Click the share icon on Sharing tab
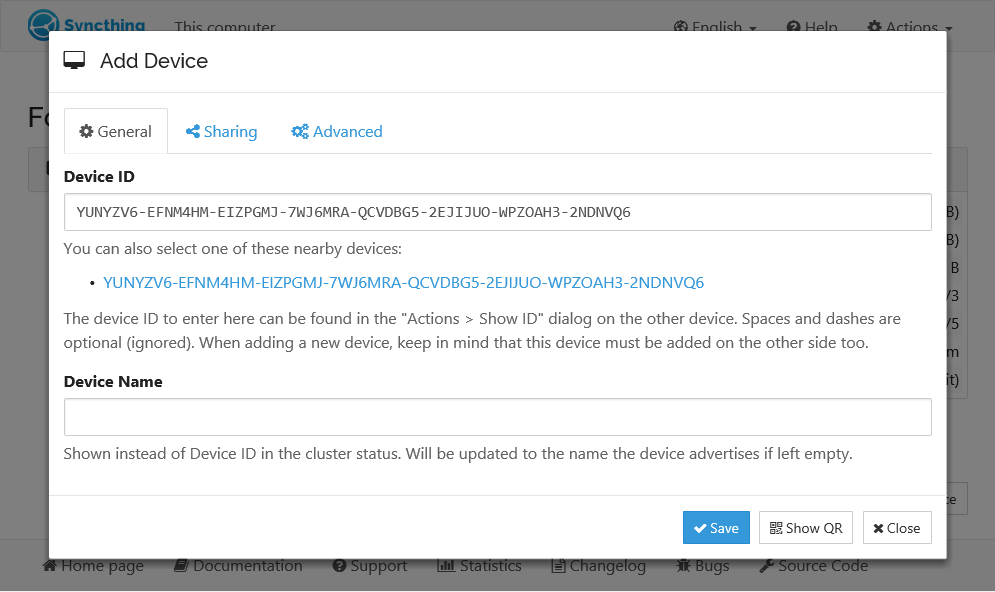 coord(193,132)
